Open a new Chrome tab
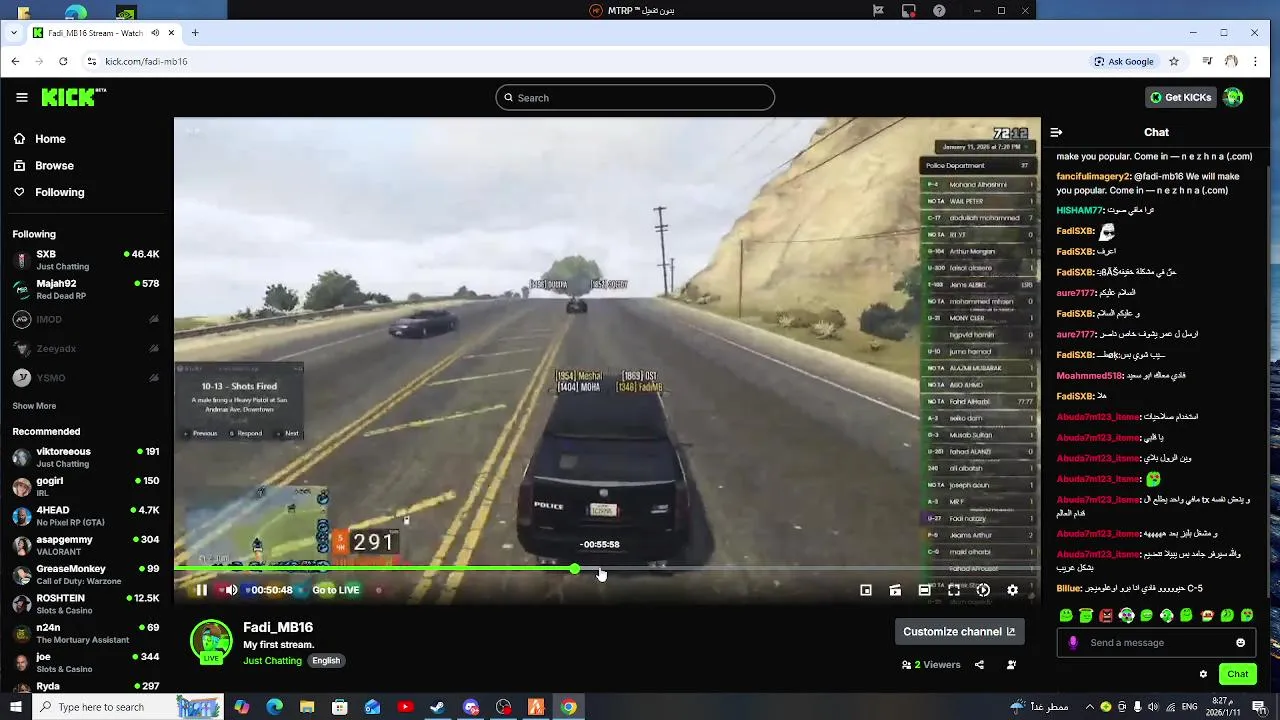 coord(195,33)
